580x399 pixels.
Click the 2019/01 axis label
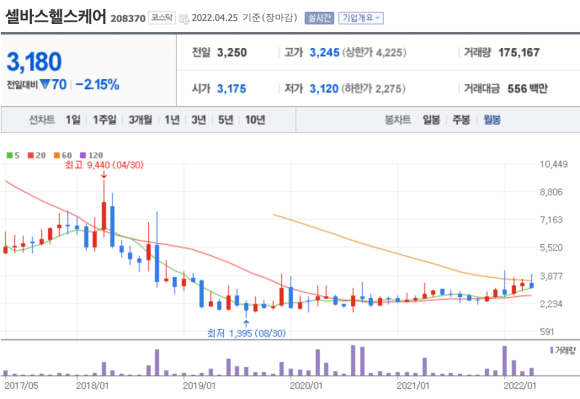tap(199, 386)
